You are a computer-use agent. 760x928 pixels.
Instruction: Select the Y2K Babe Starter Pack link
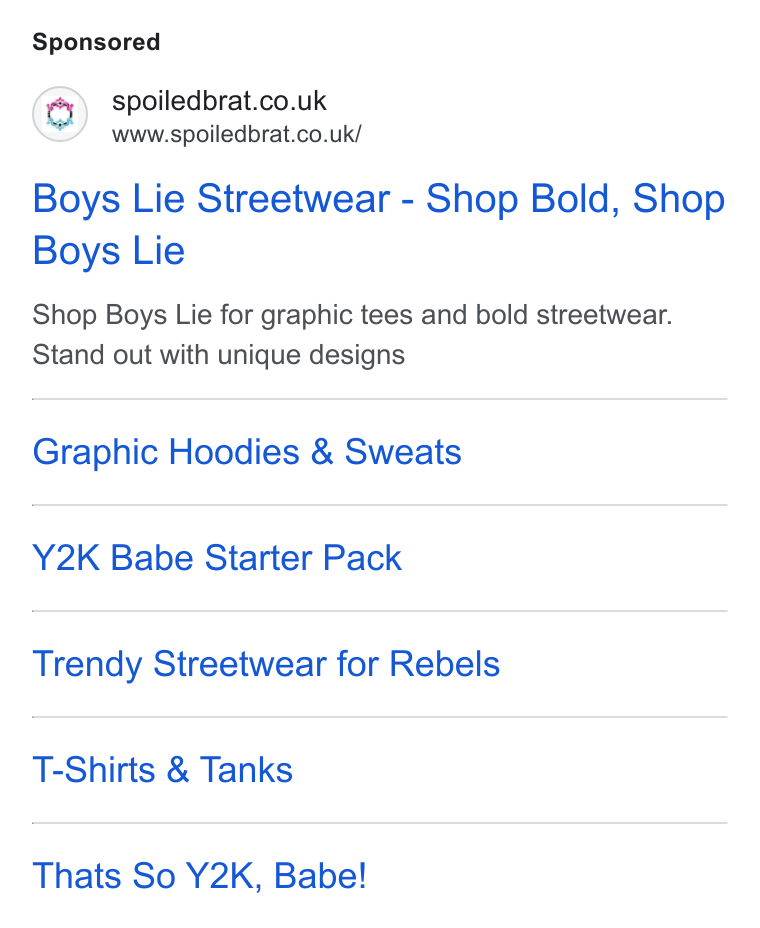217,558
